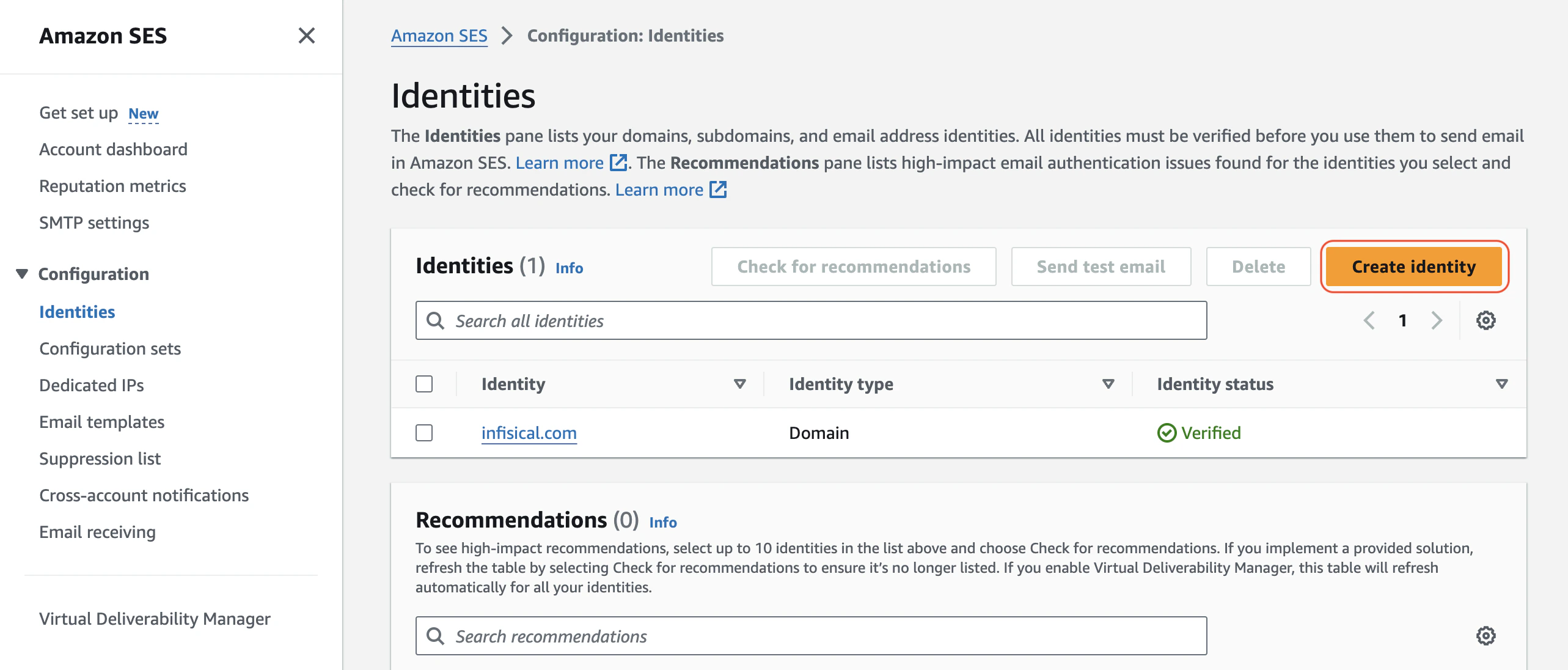
Task: Collapse the Configuration section in sidebar
Action: (x=23, y=273)
